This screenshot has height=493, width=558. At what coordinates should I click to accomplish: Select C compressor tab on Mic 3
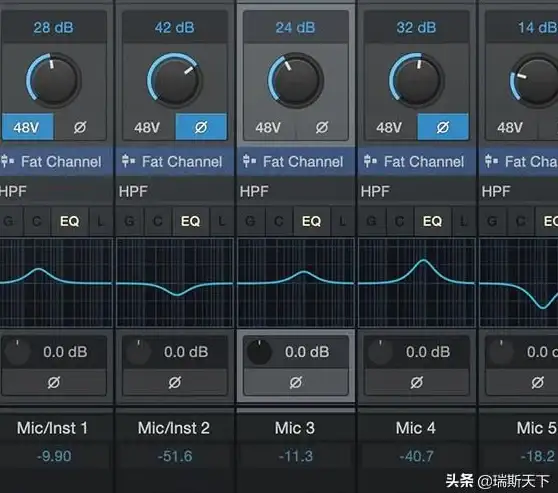[x=279, y=221]
